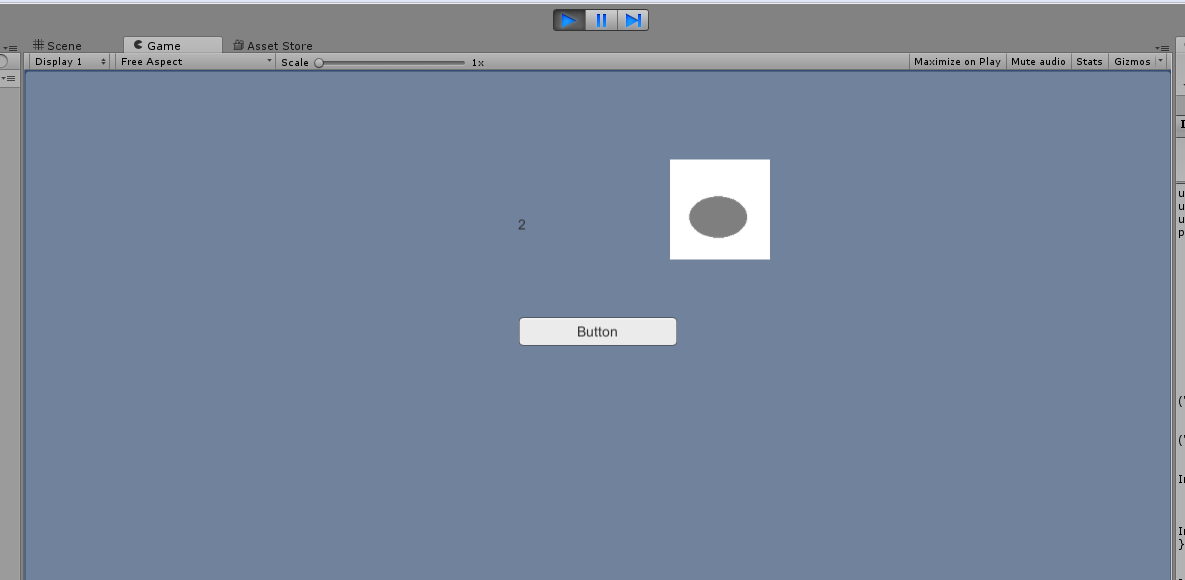Open the Gizmos dropdown arrow
The height and width of the screenshot is (580, 1185).
1161,62
